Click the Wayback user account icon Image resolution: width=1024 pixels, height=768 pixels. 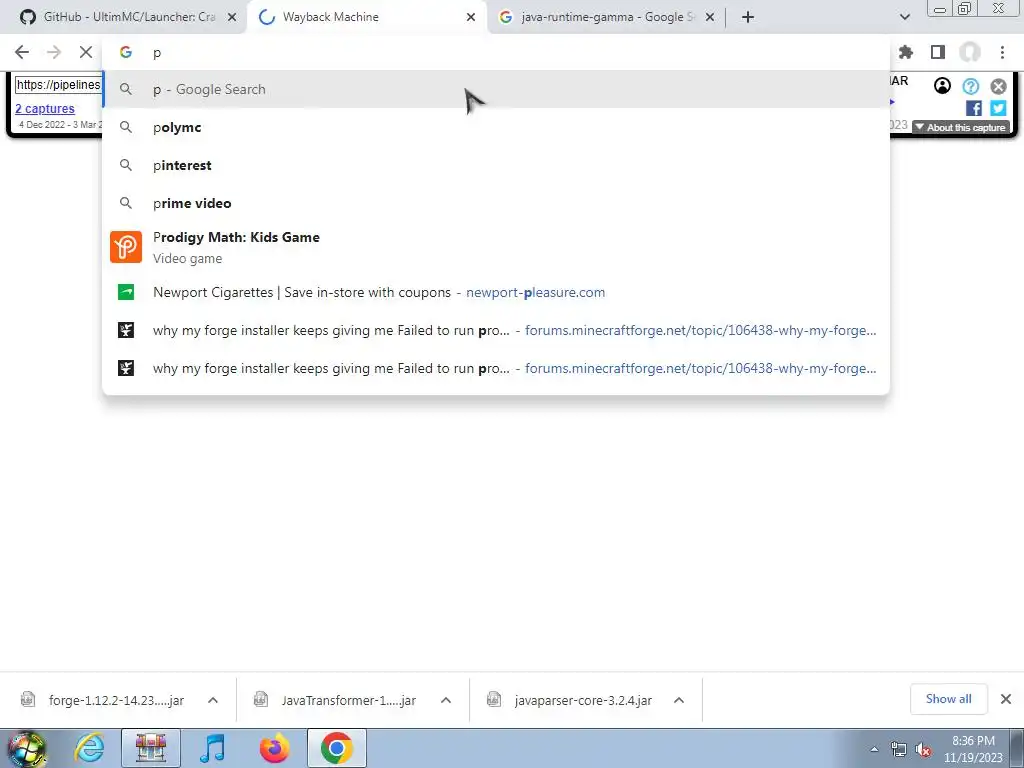click(x=942, y=86)
